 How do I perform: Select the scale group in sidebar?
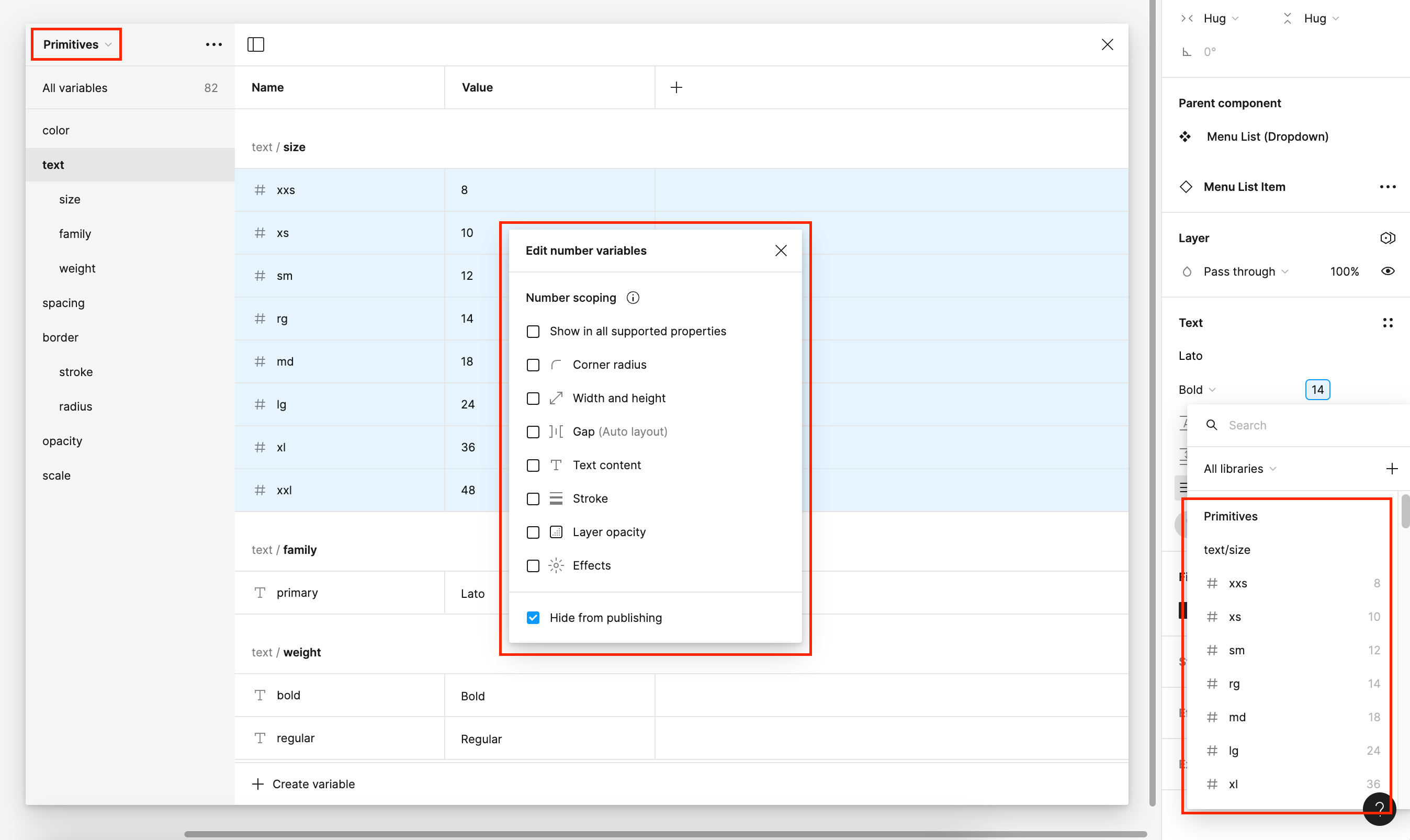(x=130, y=475)
